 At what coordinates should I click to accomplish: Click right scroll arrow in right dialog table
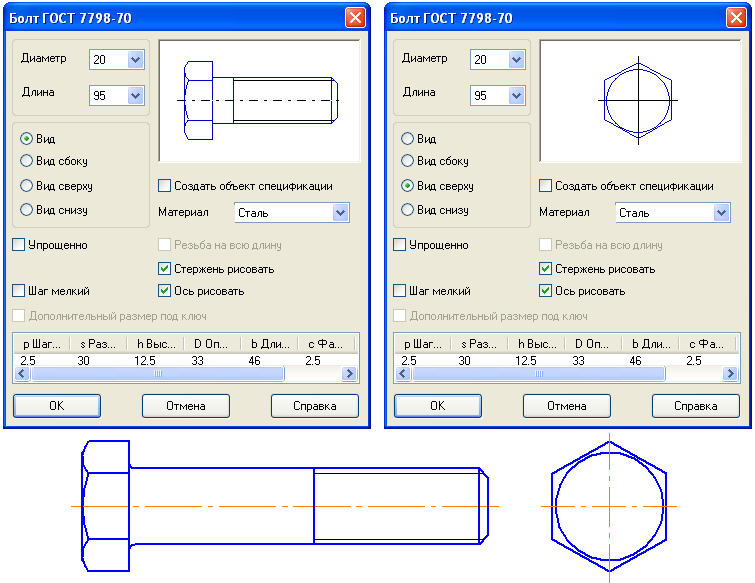click(730, 374)
